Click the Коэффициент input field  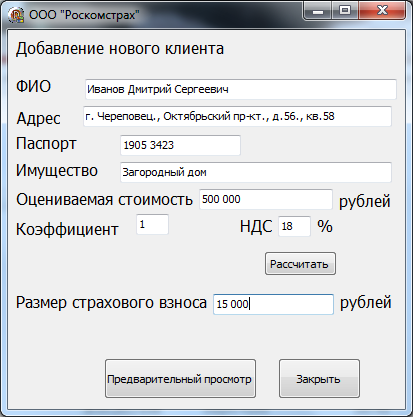[x=152, y=224]
